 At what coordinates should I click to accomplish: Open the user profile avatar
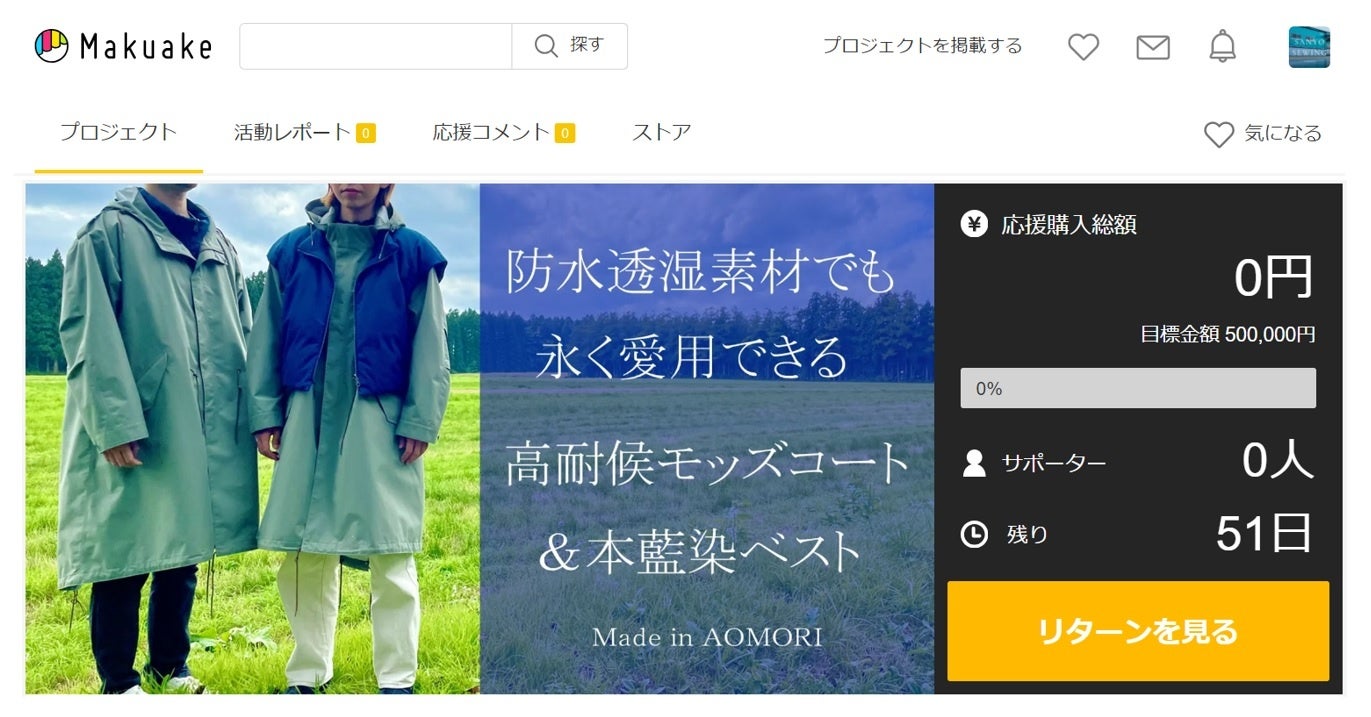point(1309,47)
